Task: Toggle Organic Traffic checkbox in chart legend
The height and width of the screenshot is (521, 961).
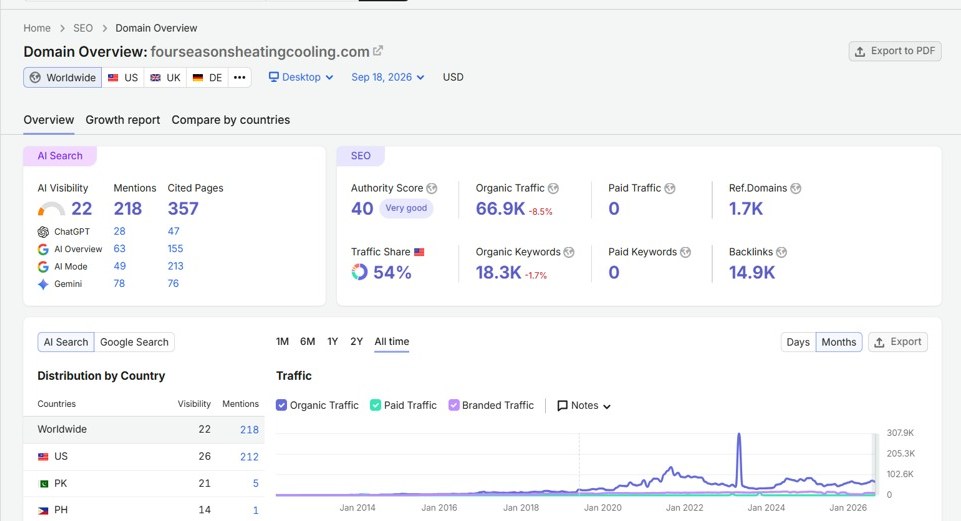Action: 281,405
